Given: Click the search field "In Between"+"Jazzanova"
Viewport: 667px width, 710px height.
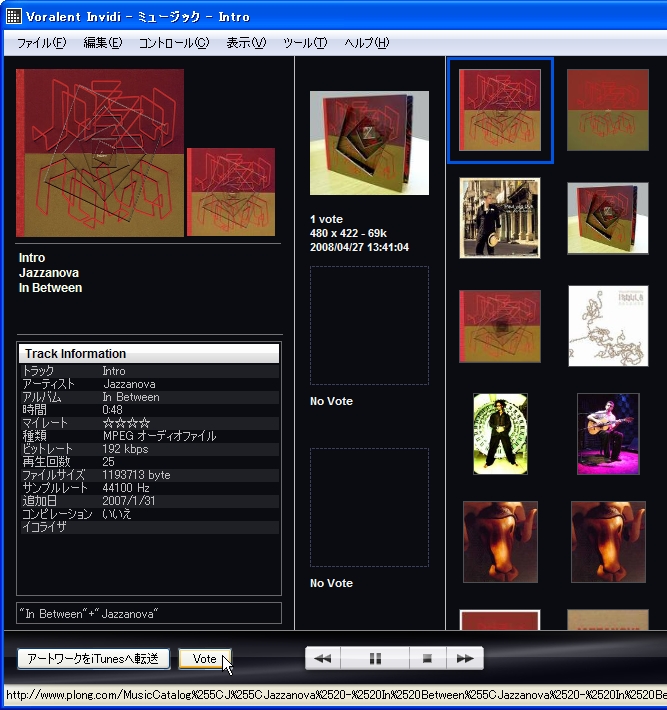Looking at the screenshot, I should point(149,614).
